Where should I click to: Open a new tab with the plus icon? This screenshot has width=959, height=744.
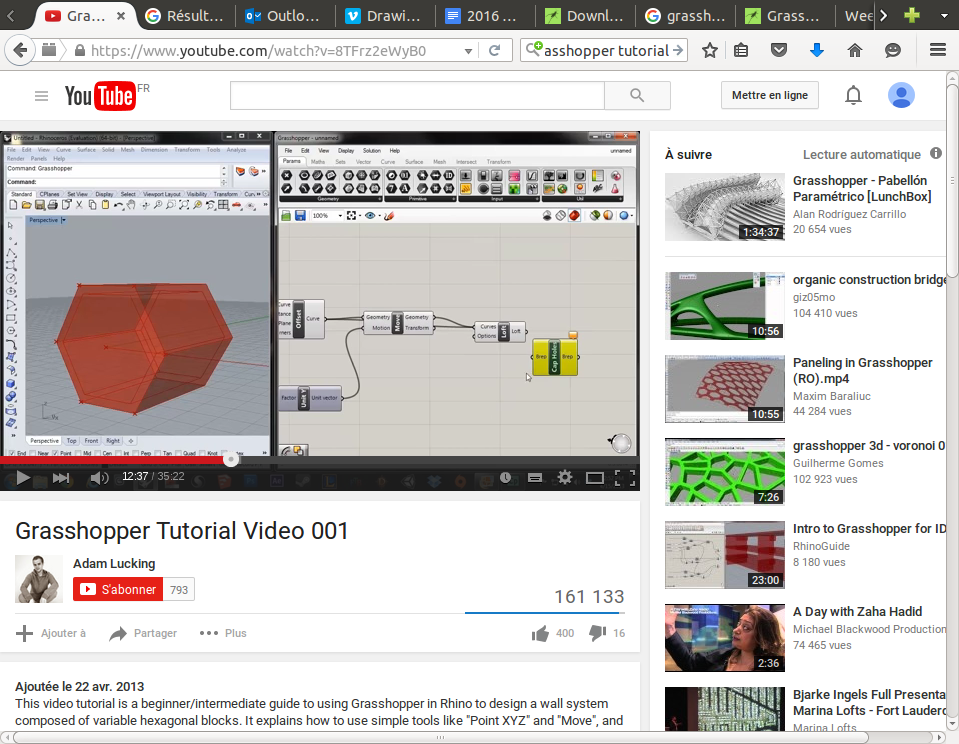(x=912, y=15)
